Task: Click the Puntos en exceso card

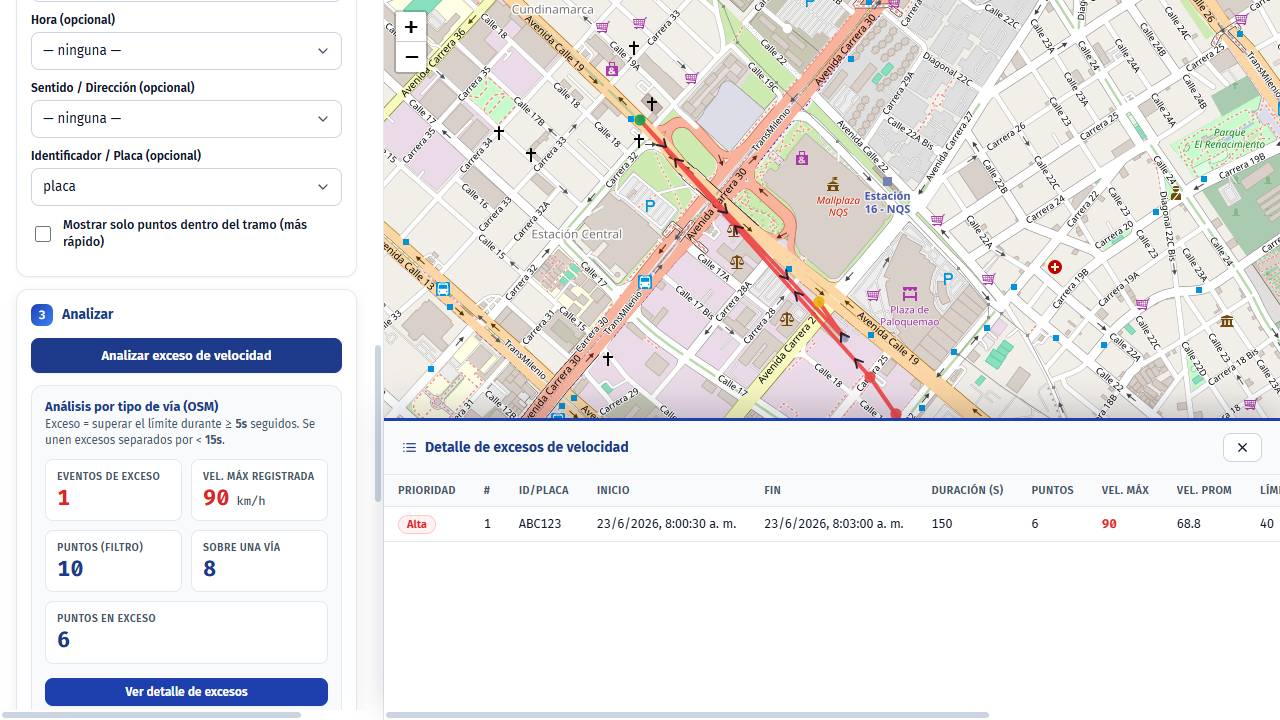Action: pos(186,632)
